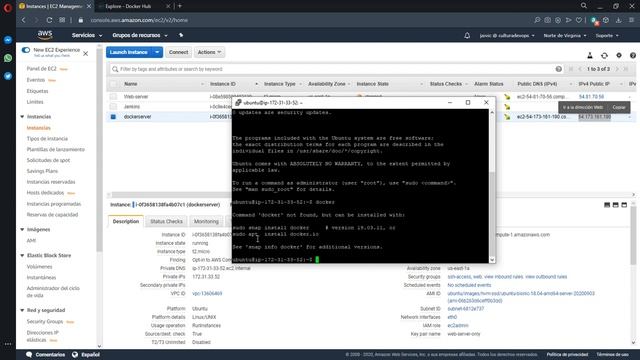
Task: Collapse Red y seguridad sidebar section
Action: tap(22, 310)
